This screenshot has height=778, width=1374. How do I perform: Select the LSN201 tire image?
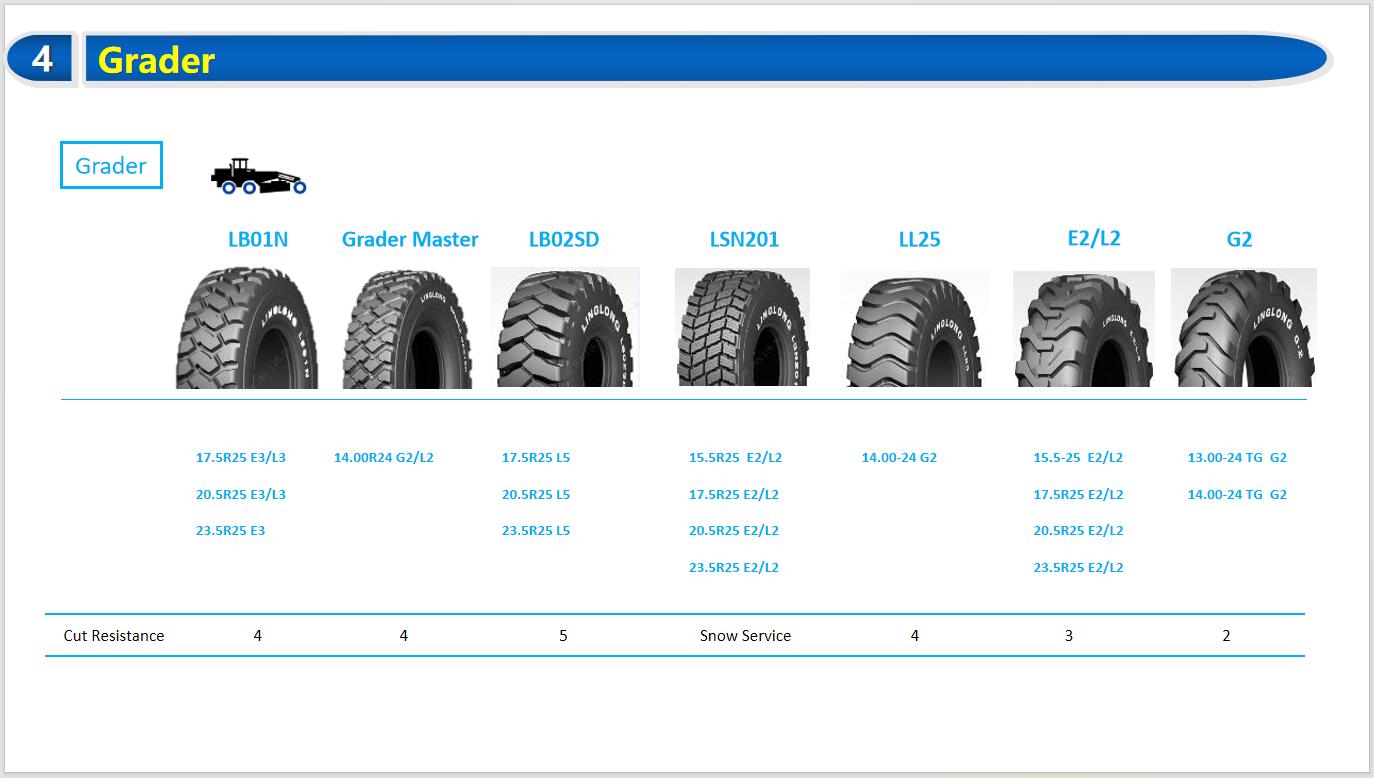pyautogui.click(x=742, y=327)
